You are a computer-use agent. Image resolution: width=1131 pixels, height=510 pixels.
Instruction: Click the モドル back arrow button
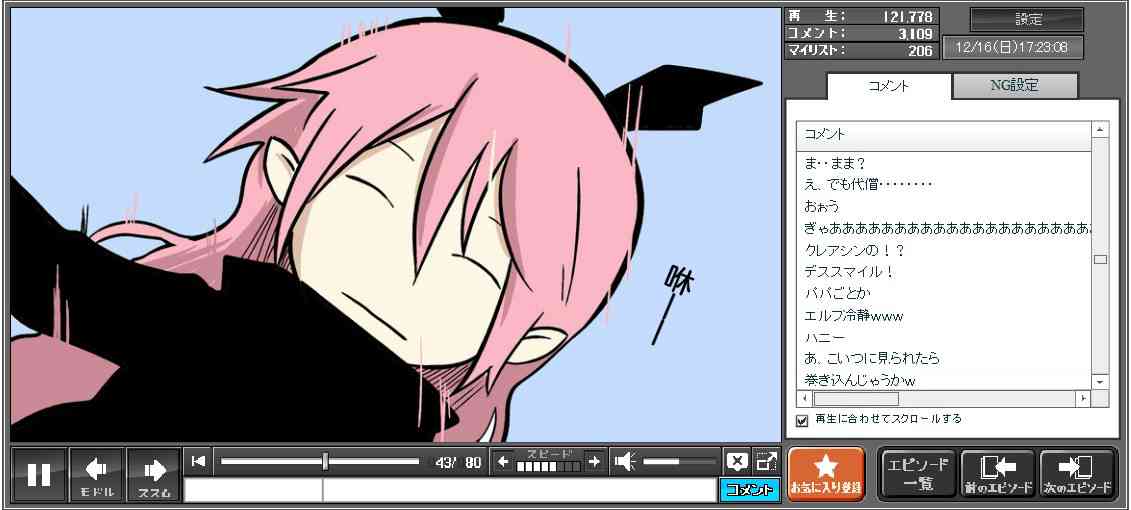click(97, 474)
